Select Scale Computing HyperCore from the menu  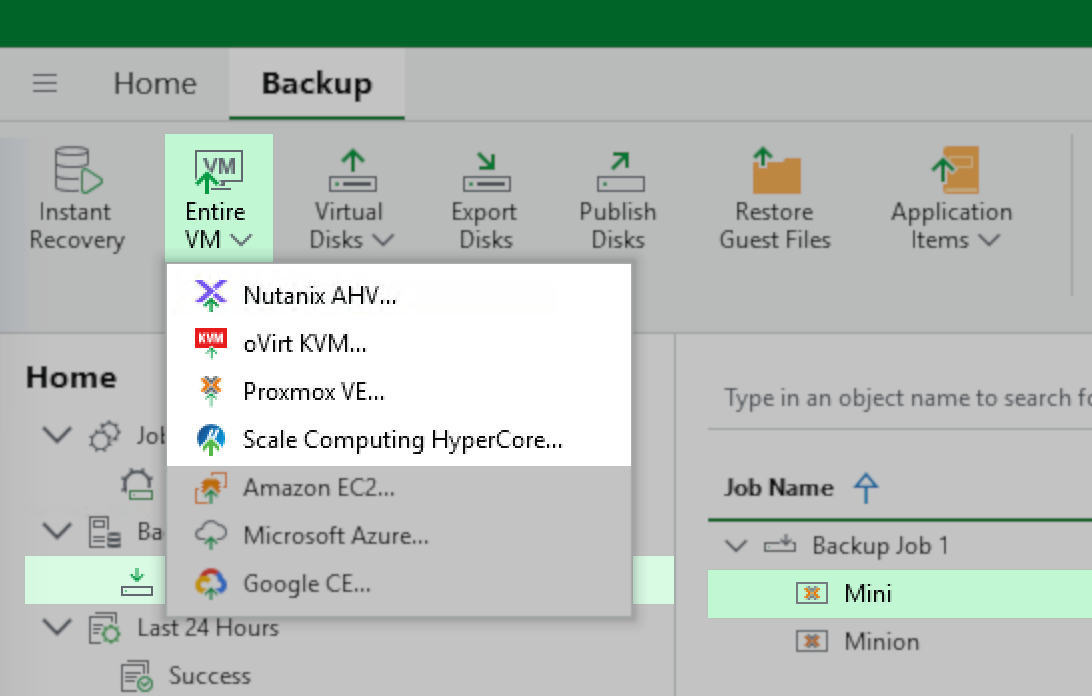click(x=403, y=439)
